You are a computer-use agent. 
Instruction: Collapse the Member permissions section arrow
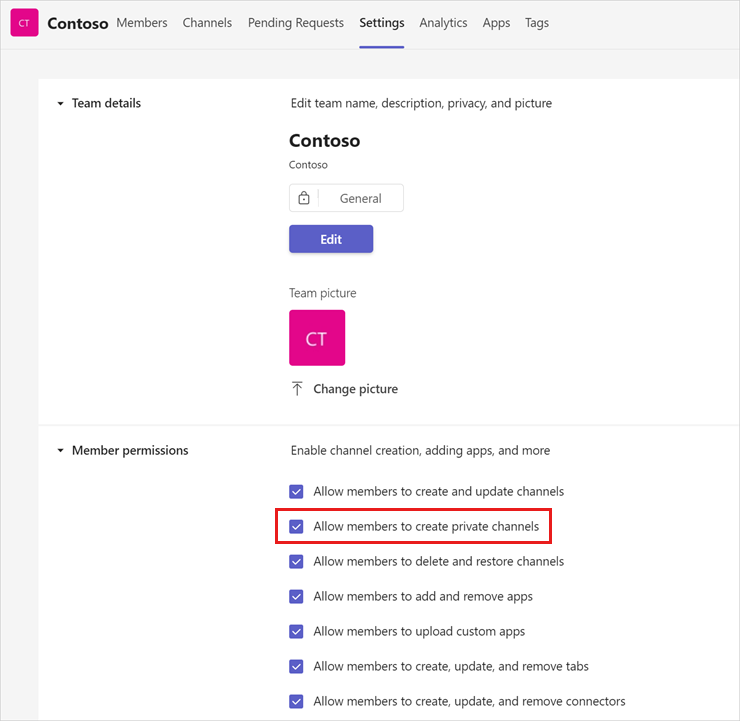pos(60,451)
